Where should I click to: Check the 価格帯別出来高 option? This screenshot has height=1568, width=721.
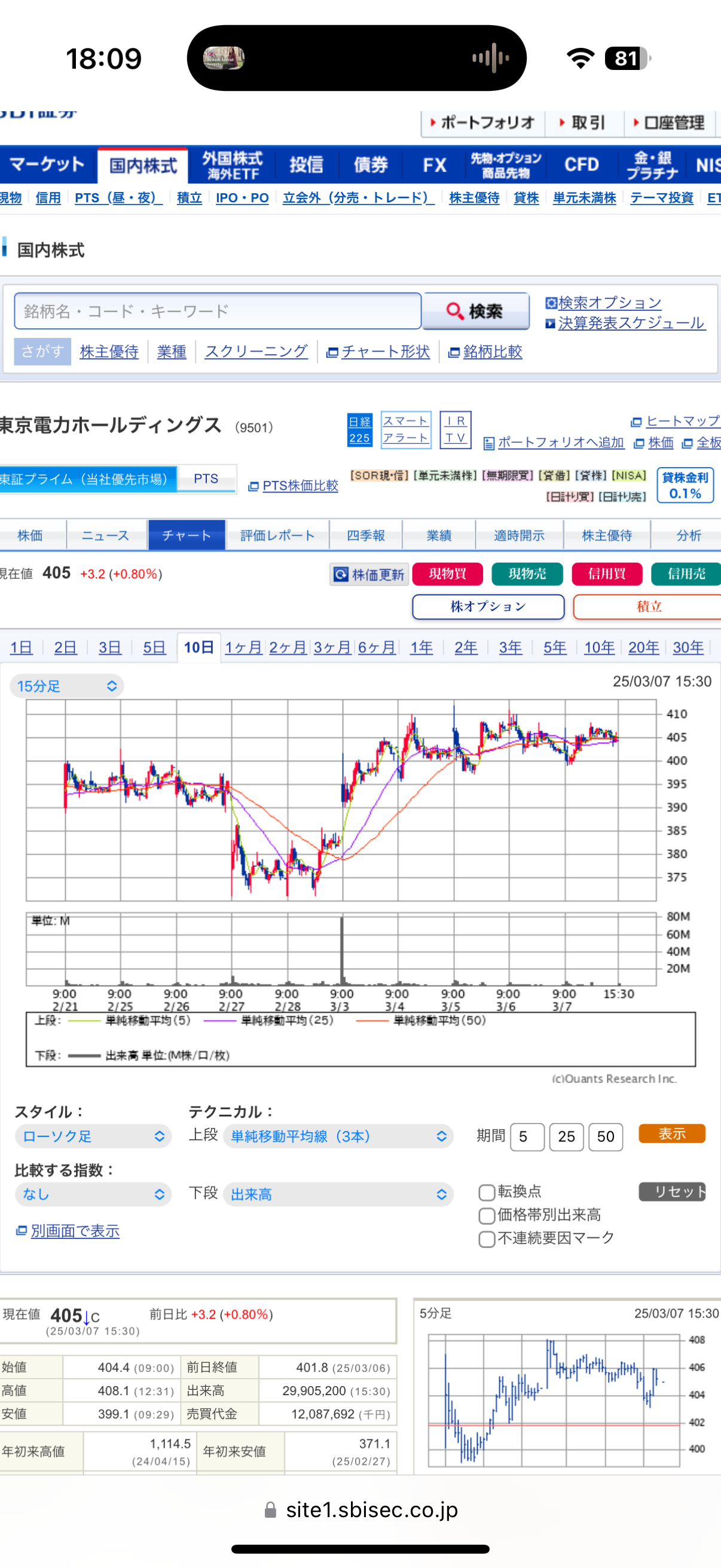[486, 1216]
